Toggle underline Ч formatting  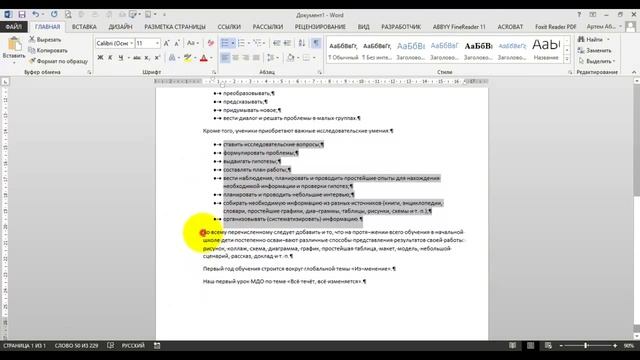[121, 58]
